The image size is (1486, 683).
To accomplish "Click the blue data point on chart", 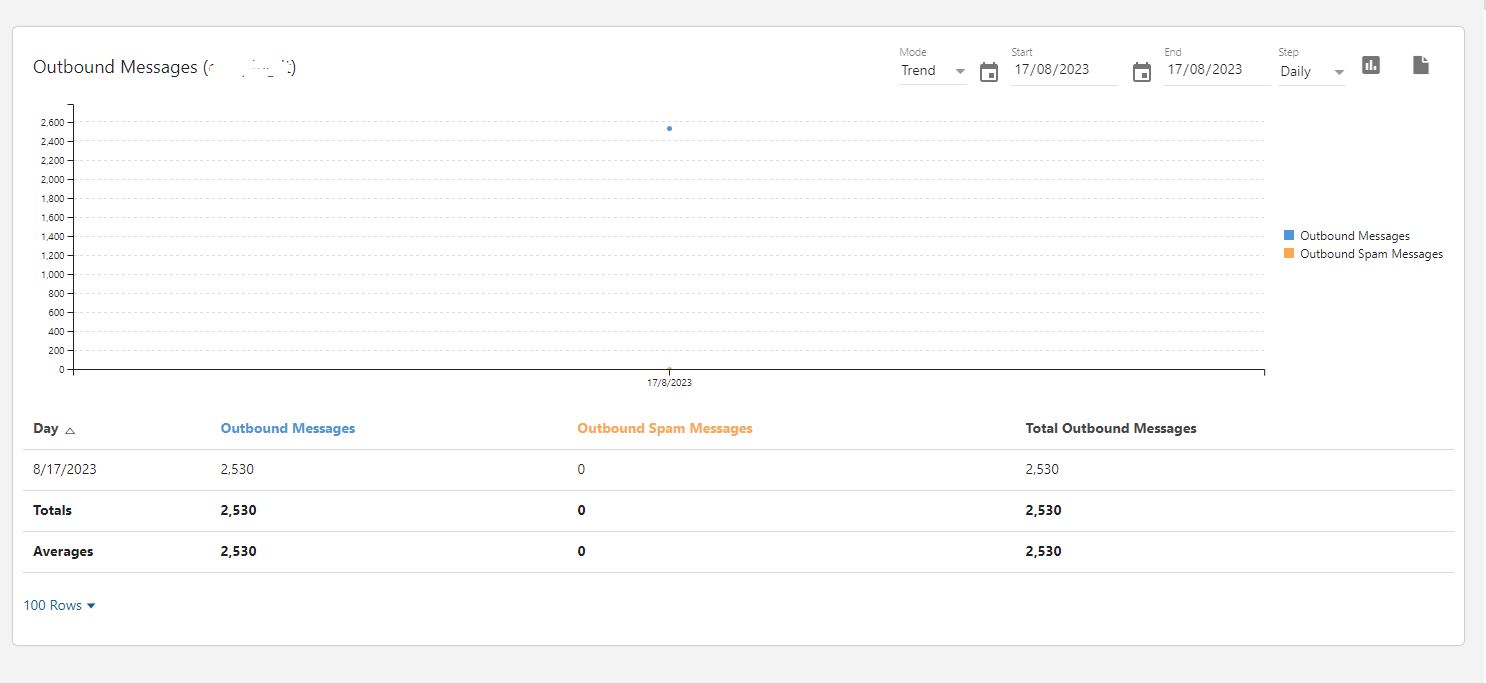I will coord(669,128).
